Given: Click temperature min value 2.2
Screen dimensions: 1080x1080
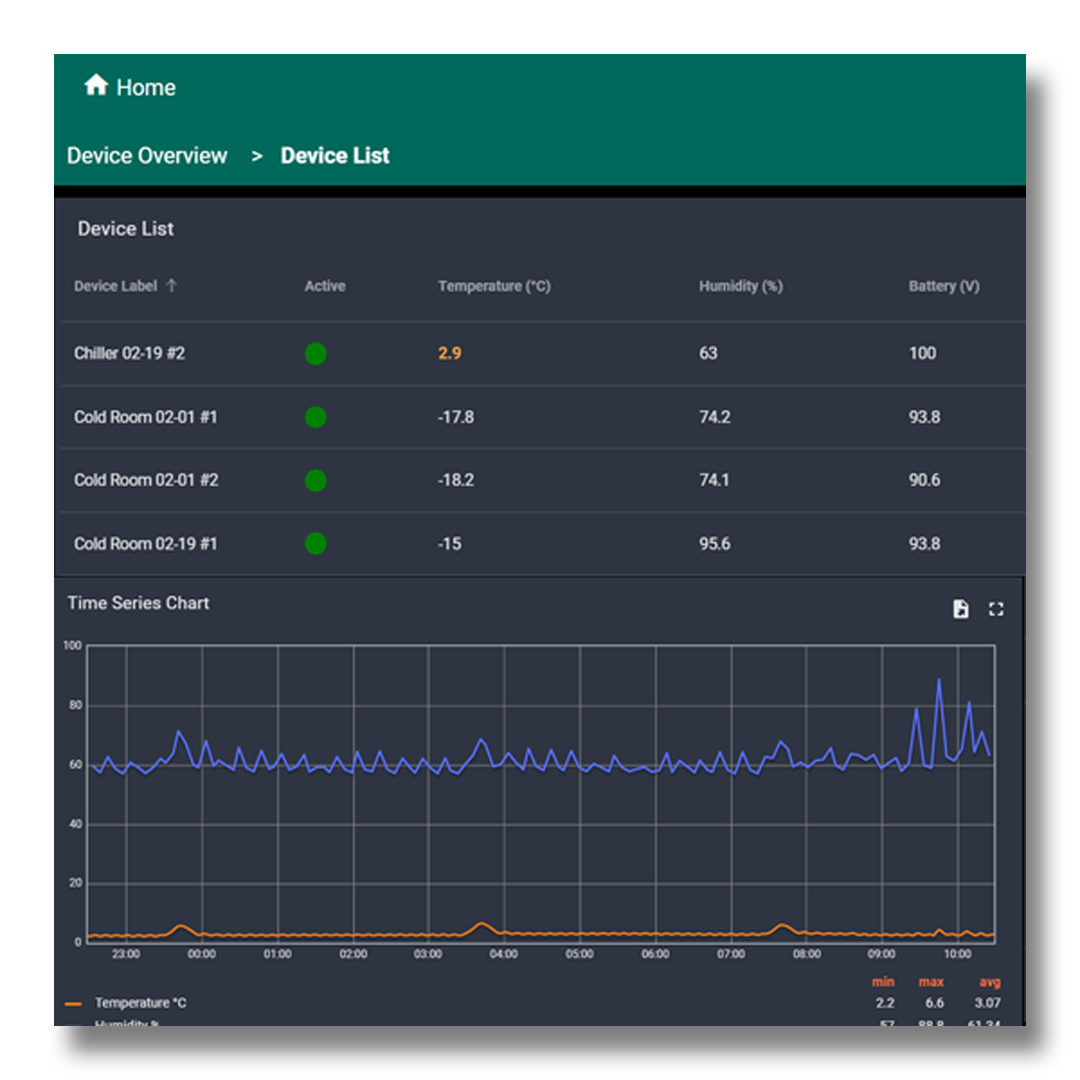Looking at the screenshot, I should [885, 1003].
